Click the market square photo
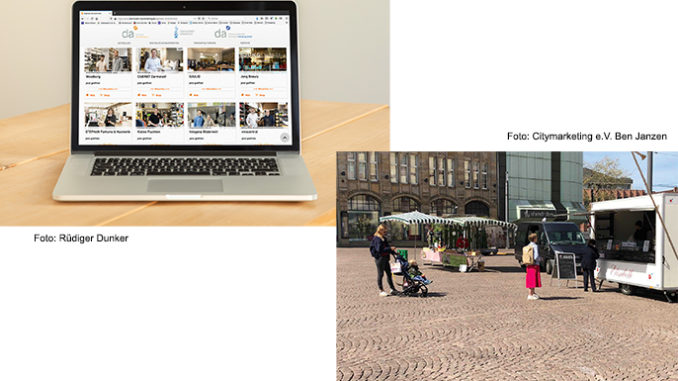The image size is (678, 381). [507, 266]
